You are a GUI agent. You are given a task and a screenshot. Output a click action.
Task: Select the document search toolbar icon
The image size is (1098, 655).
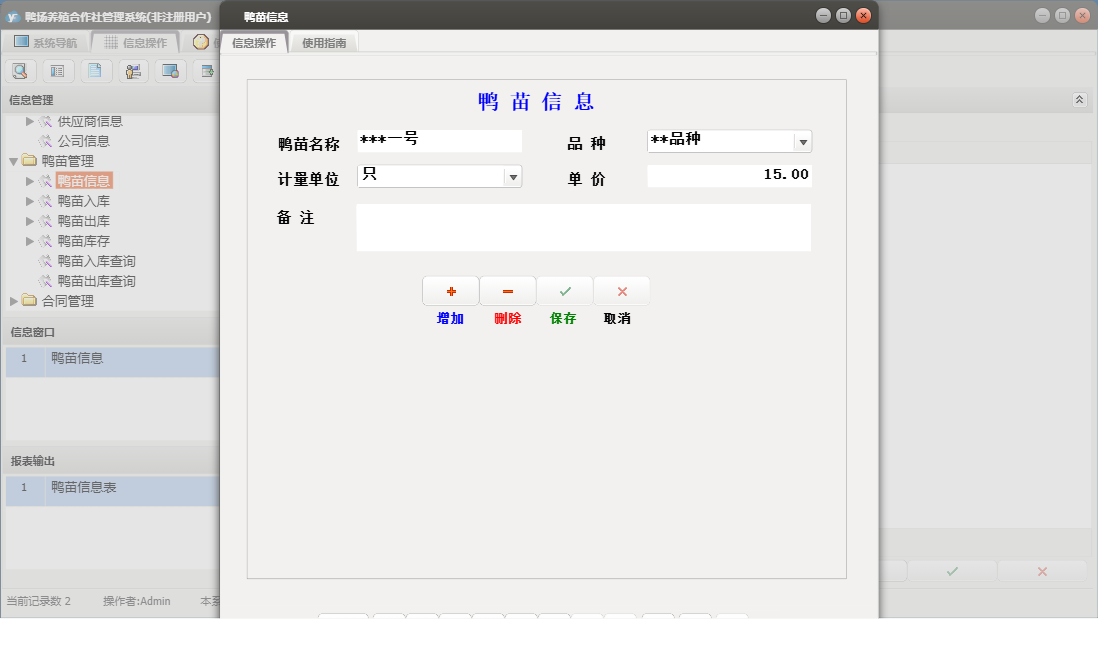[20, 70]
